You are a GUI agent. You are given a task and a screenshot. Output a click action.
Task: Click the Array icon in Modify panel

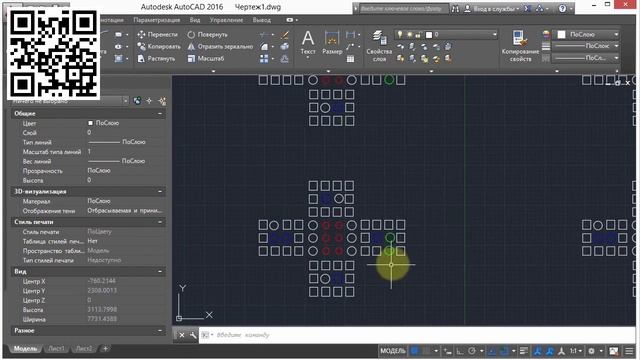point(264,59)
